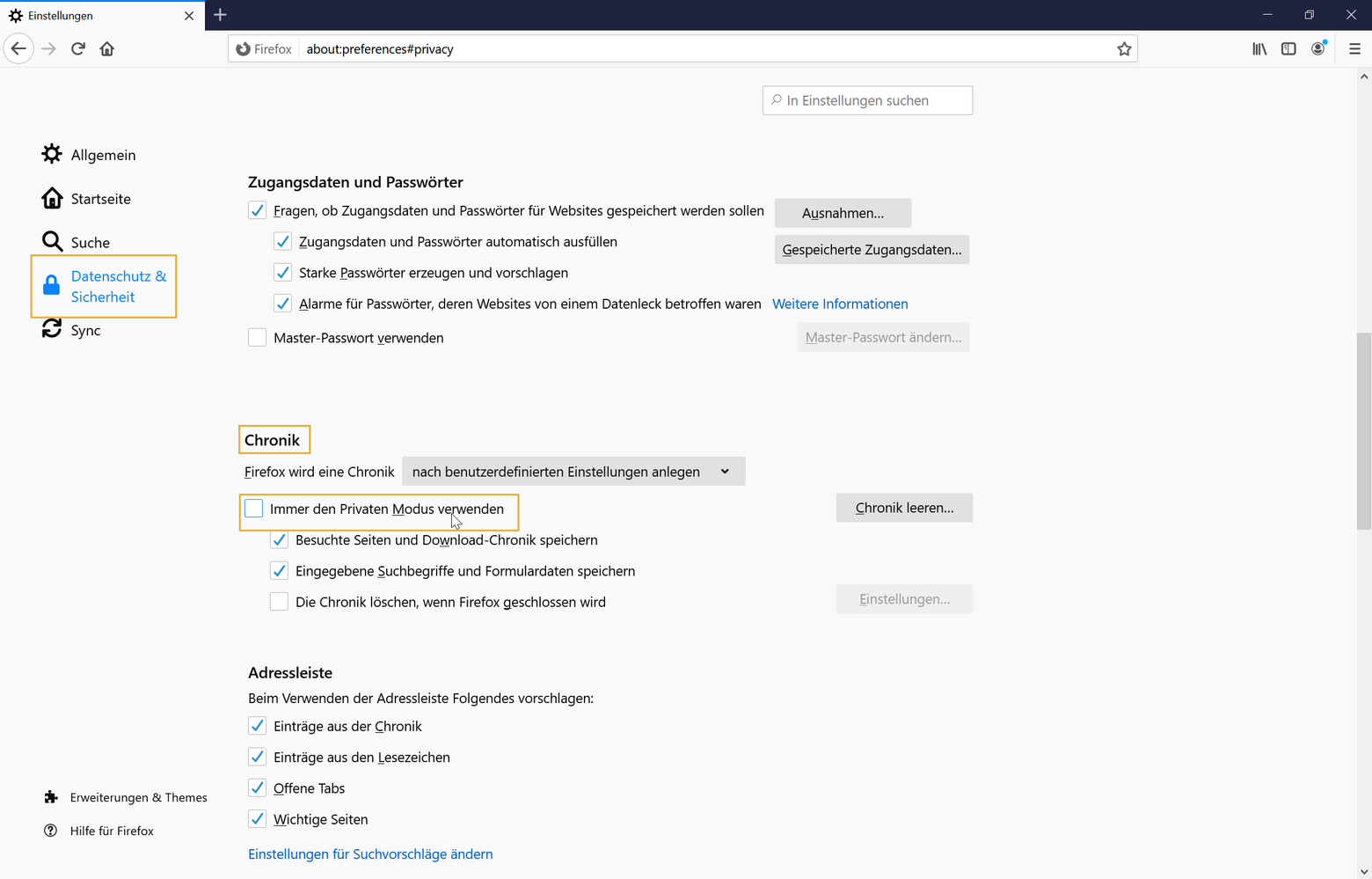Open the Weitere Informationen link
The image size is (1372, 879).
click(x=840, y=304)
